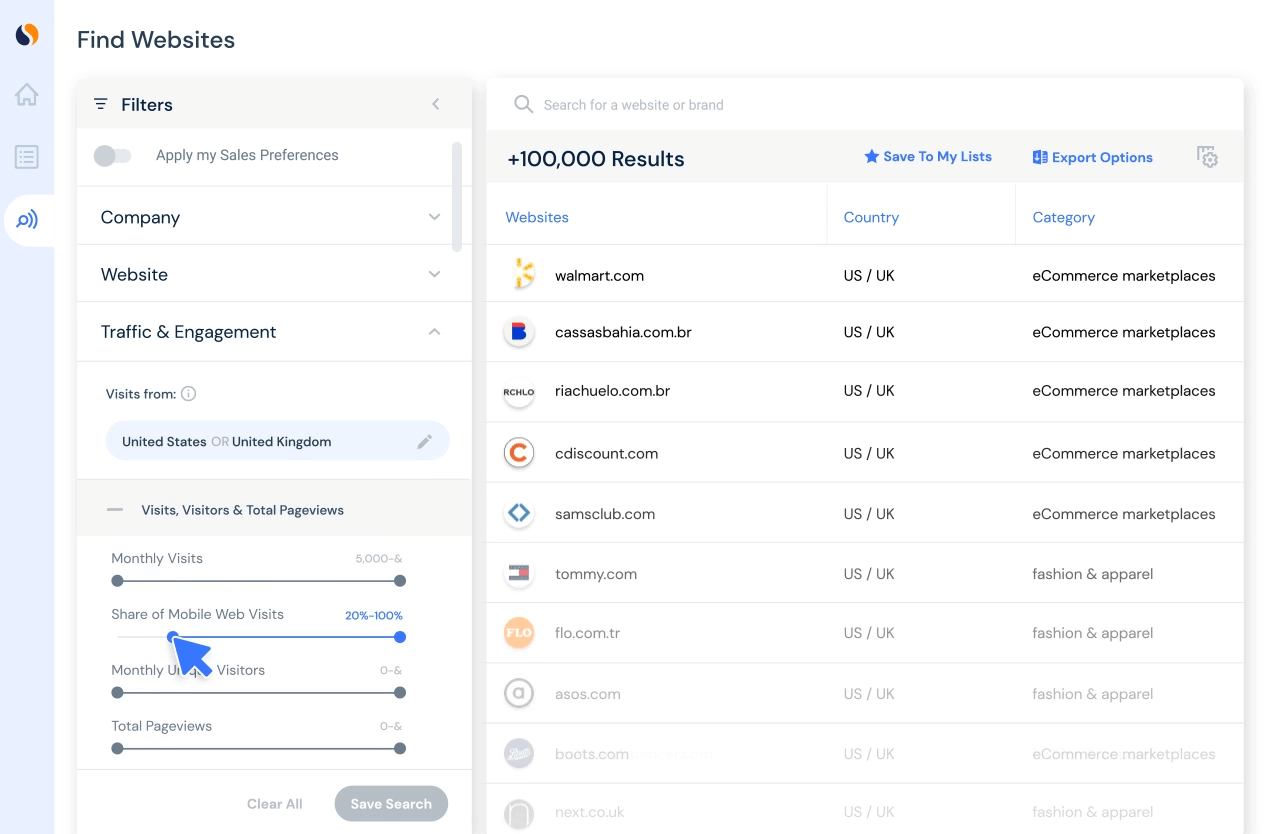The width and height of the screenshot is (1264, 834).
Task: Collapse the Filters panel with the arrow
Action: [x=436, y=104]
